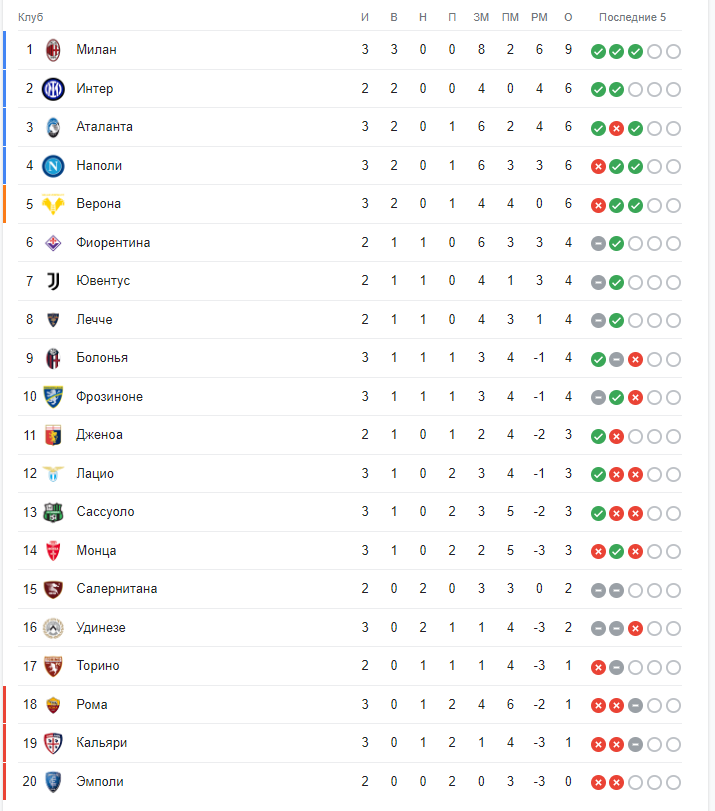Image resolution: width=715 pixels, height=811 pixels.
Task: Click Милан's first green win indicator
Action: coord(598,52)
